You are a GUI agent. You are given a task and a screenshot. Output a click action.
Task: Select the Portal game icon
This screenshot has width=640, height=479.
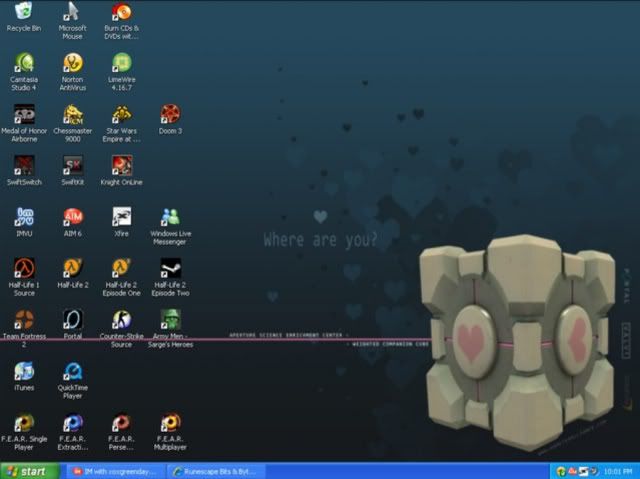coord(72,319)
